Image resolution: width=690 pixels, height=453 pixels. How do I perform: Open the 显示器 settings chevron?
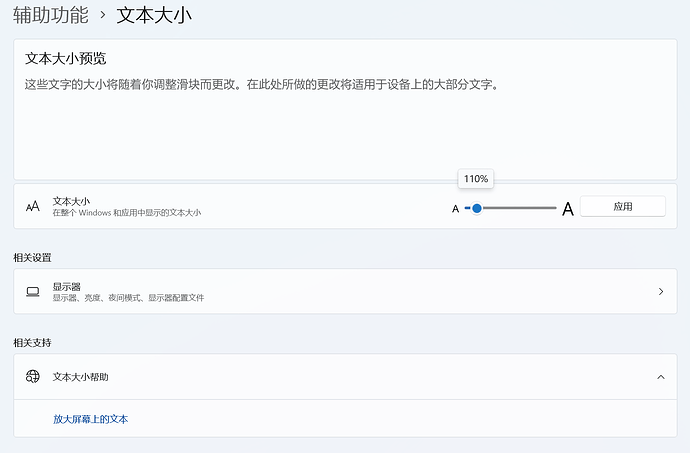[661, 291]
